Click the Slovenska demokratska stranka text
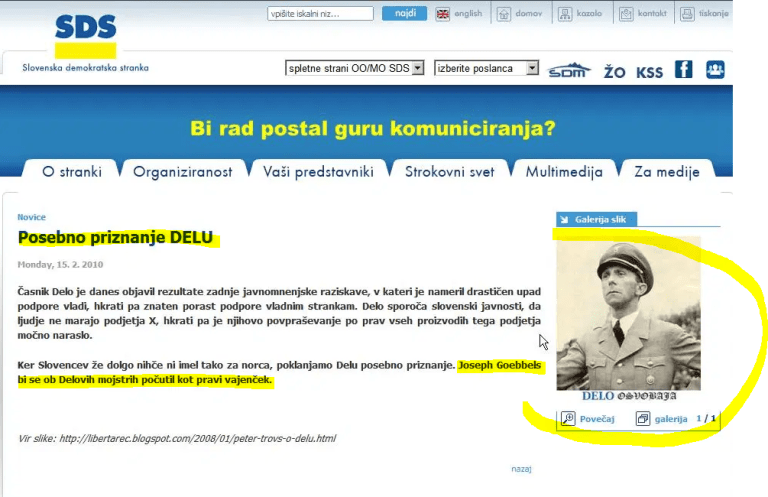The width and height of the screenshot is (768, 497). 85,68
